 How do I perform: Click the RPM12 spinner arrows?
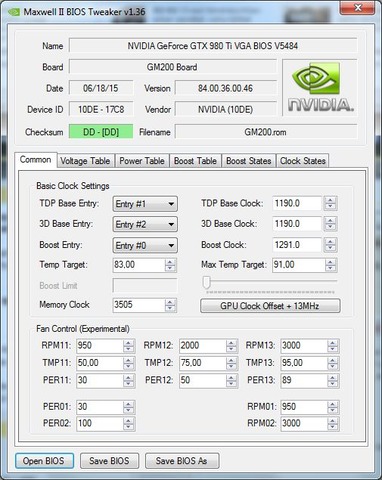coord(232,346)
